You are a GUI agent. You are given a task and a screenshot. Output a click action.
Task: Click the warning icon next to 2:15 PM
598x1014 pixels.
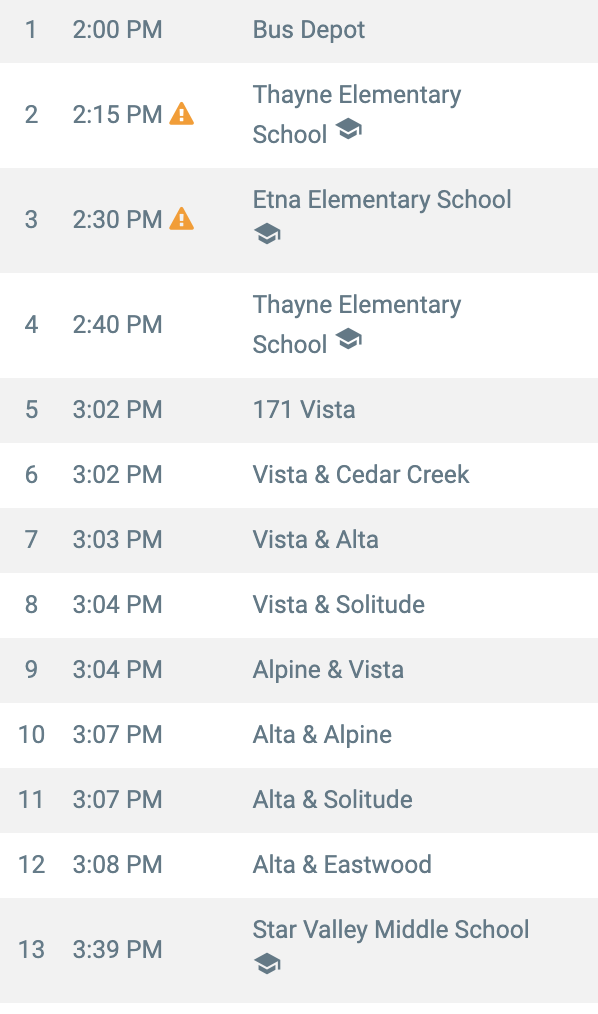click(x=182, y=114)
